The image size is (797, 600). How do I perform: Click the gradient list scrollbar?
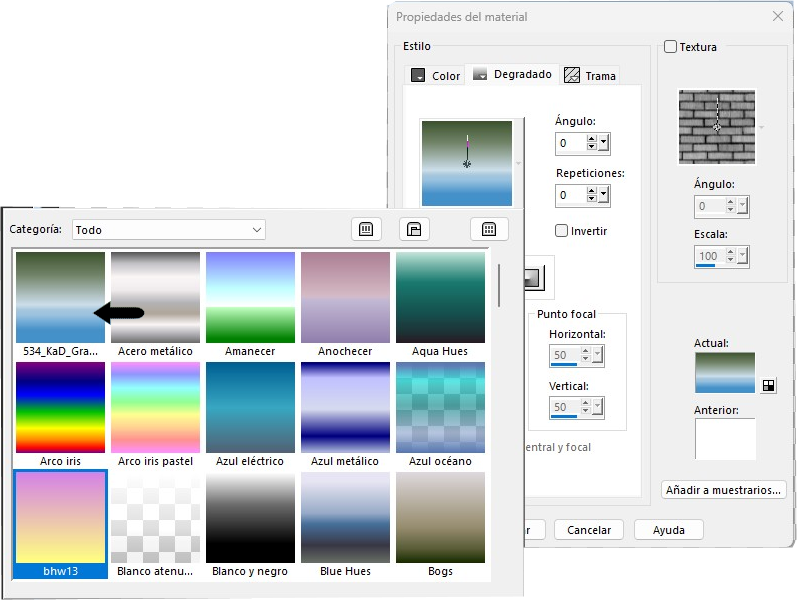[x=499, y=286]
